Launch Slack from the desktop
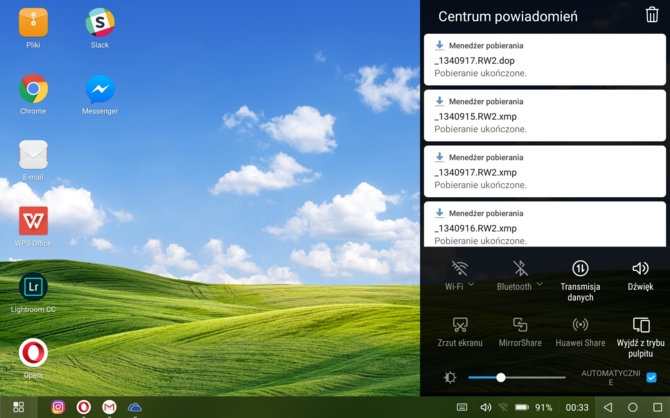Viewport: 670px width, 418px height. point(100,23)
